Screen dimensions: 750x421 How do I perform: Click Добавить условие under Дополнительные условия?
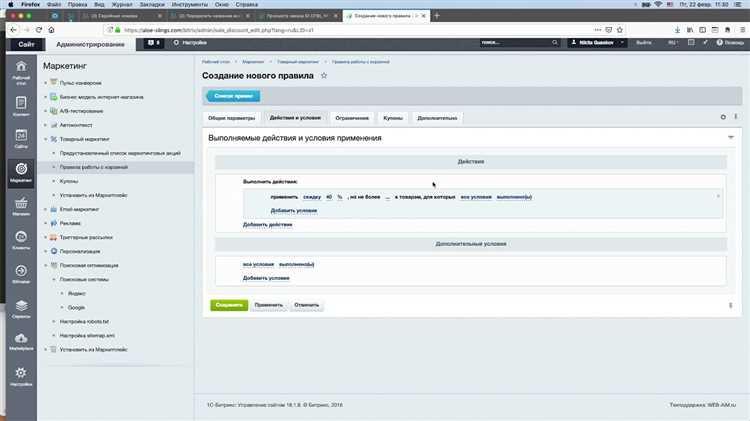[266, 278]
